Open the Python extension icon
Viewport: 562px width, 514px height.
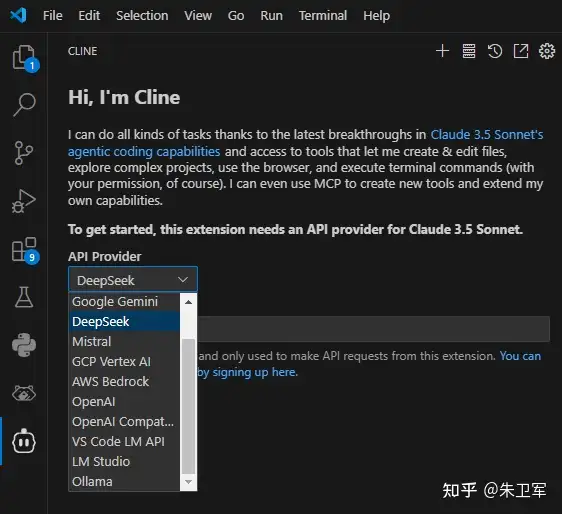[x=24, y=345]
